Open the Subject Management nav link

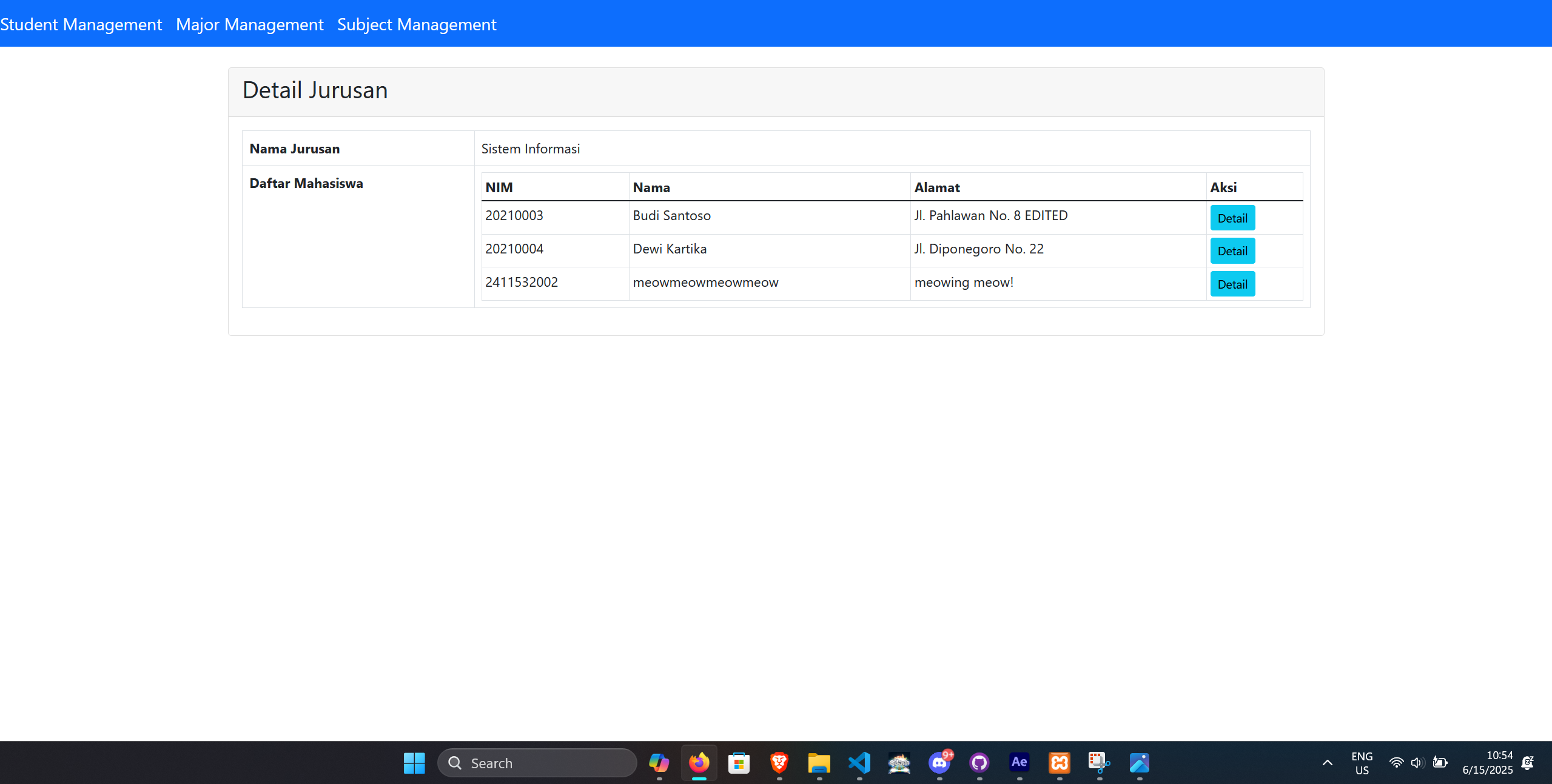[417, 24]
